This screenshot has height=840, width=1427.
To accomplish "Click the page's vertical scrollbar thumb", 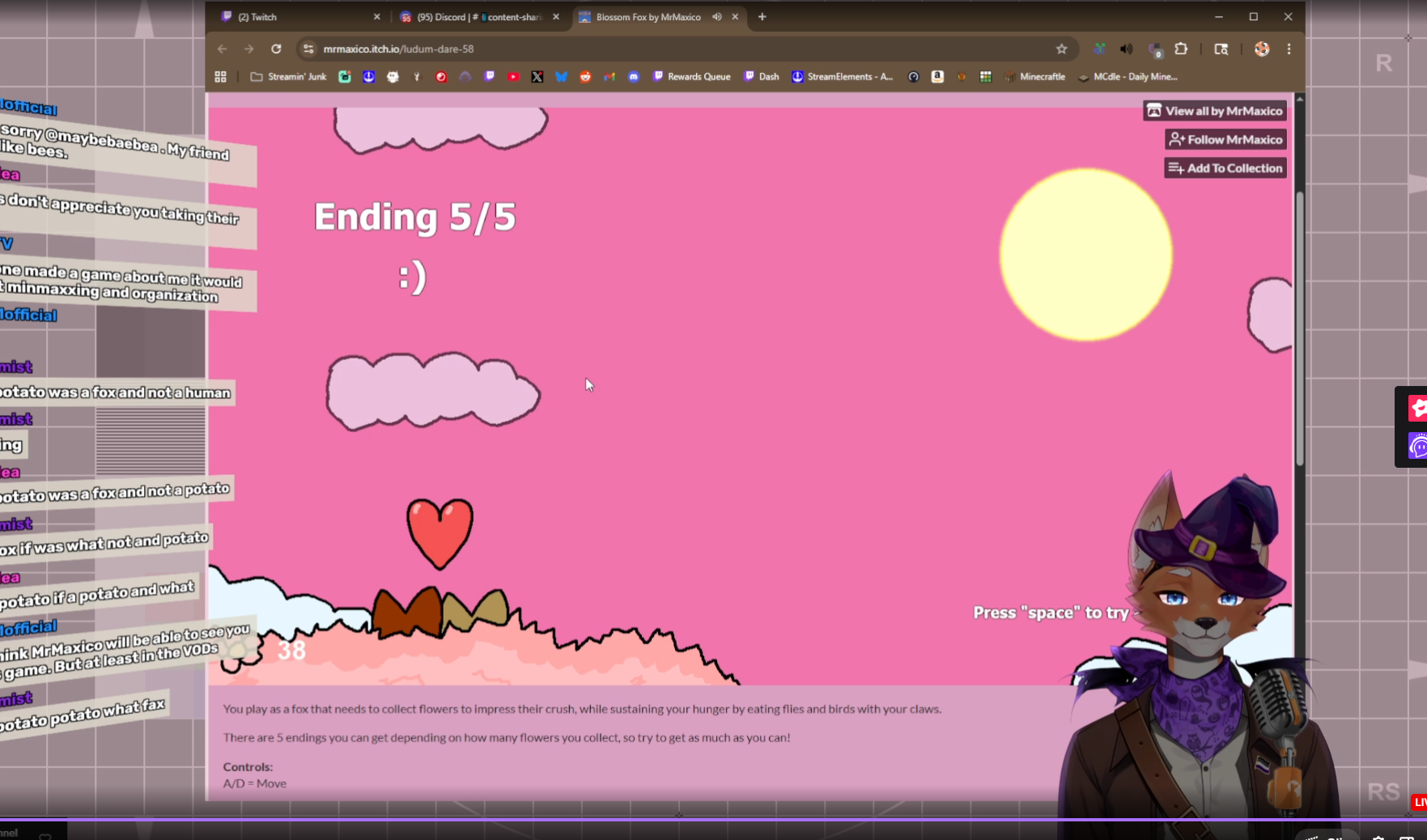I will 1300,328.
